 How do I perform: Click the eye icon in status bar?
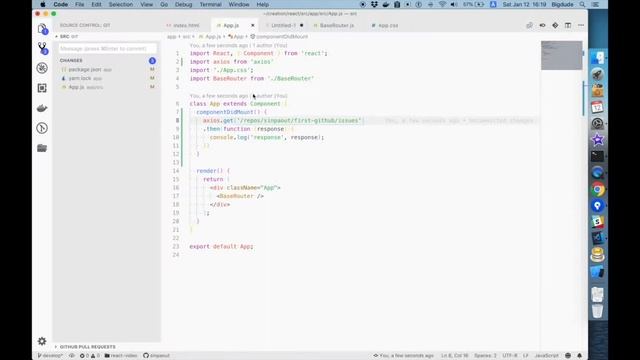72,356
